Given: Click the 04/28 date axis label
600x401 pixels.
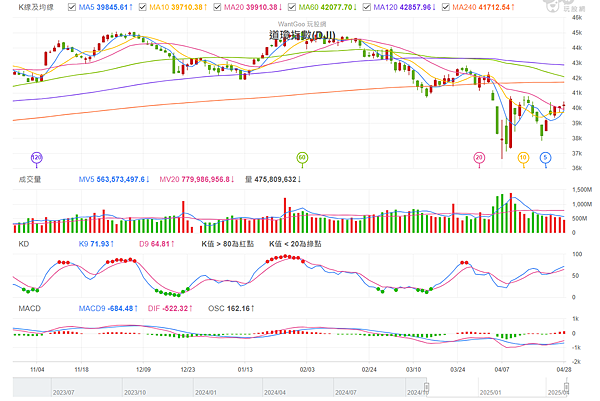Looking at the screenshot, I should [x=564, y=370].
